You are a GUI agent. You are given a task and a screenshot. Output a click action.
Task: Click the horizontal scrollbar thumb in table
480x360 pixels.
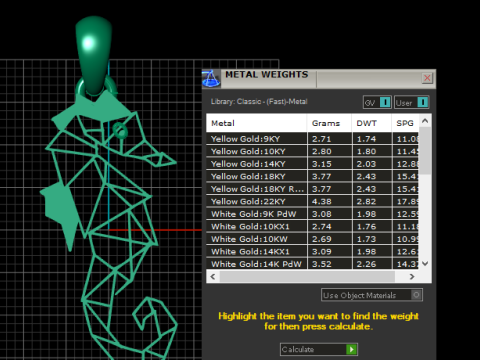coord(307,276)
